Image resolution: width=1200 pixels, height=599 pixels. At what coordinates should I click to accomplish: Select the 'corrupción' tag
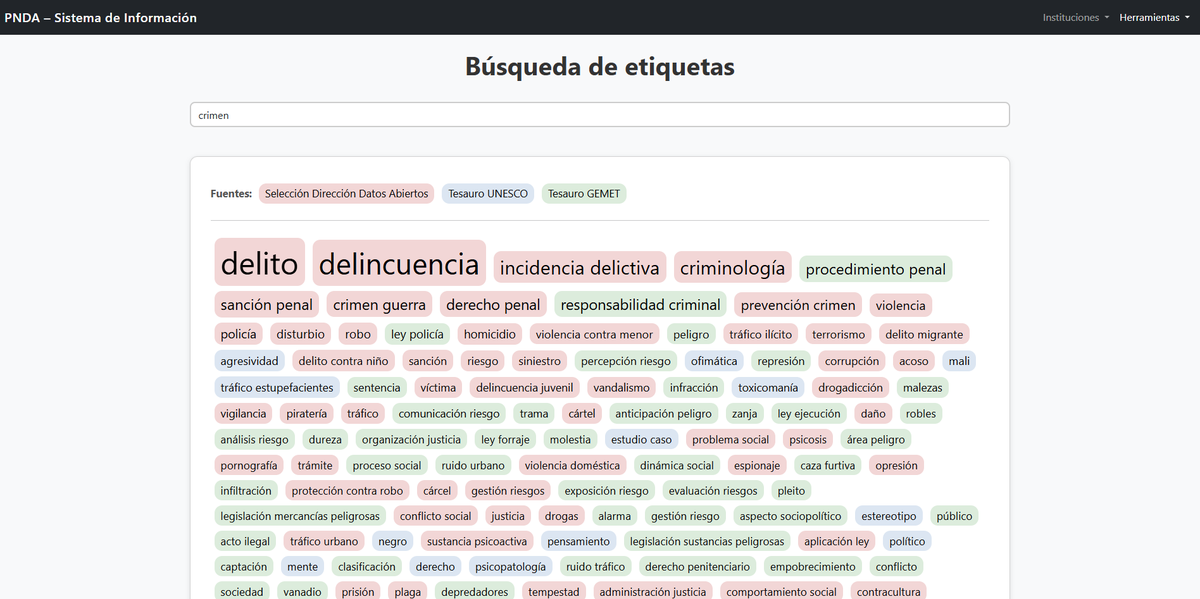pyautogui.click(x=852, y=361)
